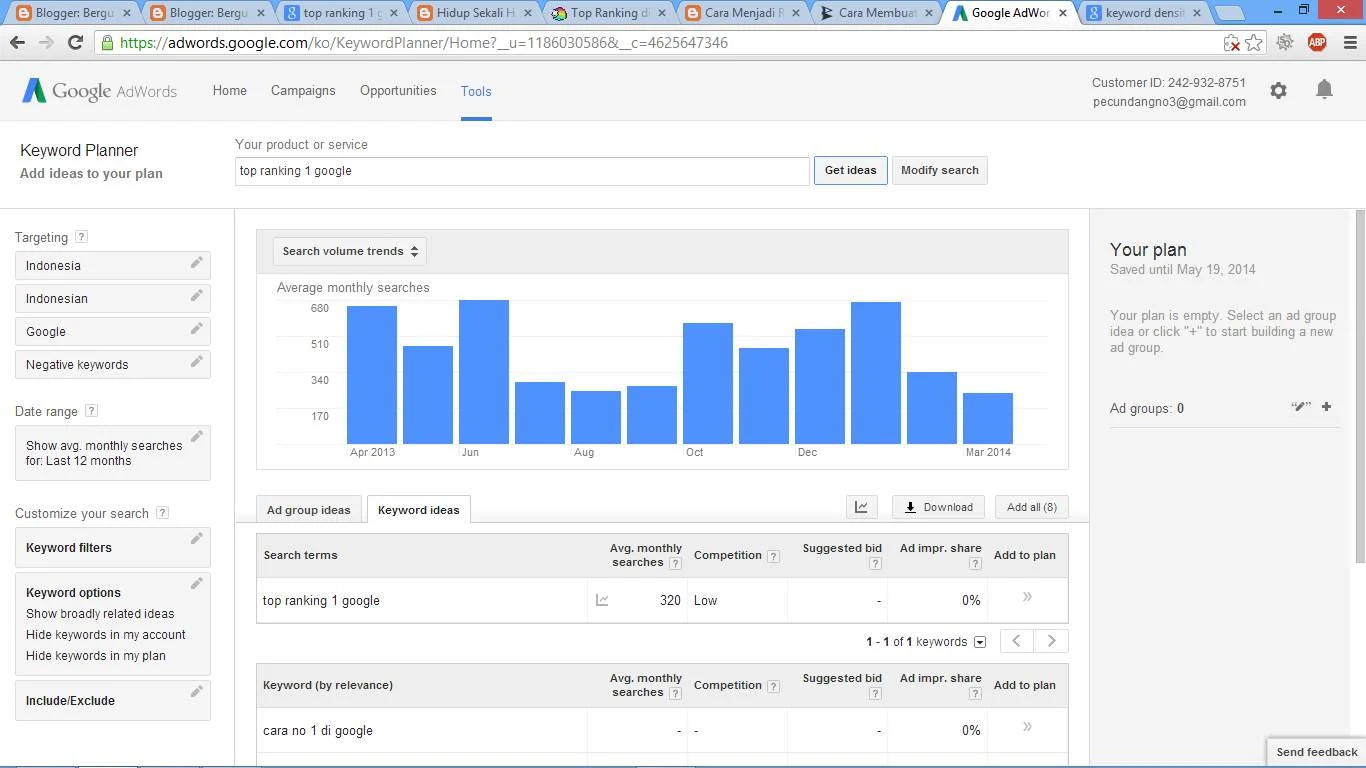
Task: Click the Send feedback button
Action: click(x=1316, y=752)
